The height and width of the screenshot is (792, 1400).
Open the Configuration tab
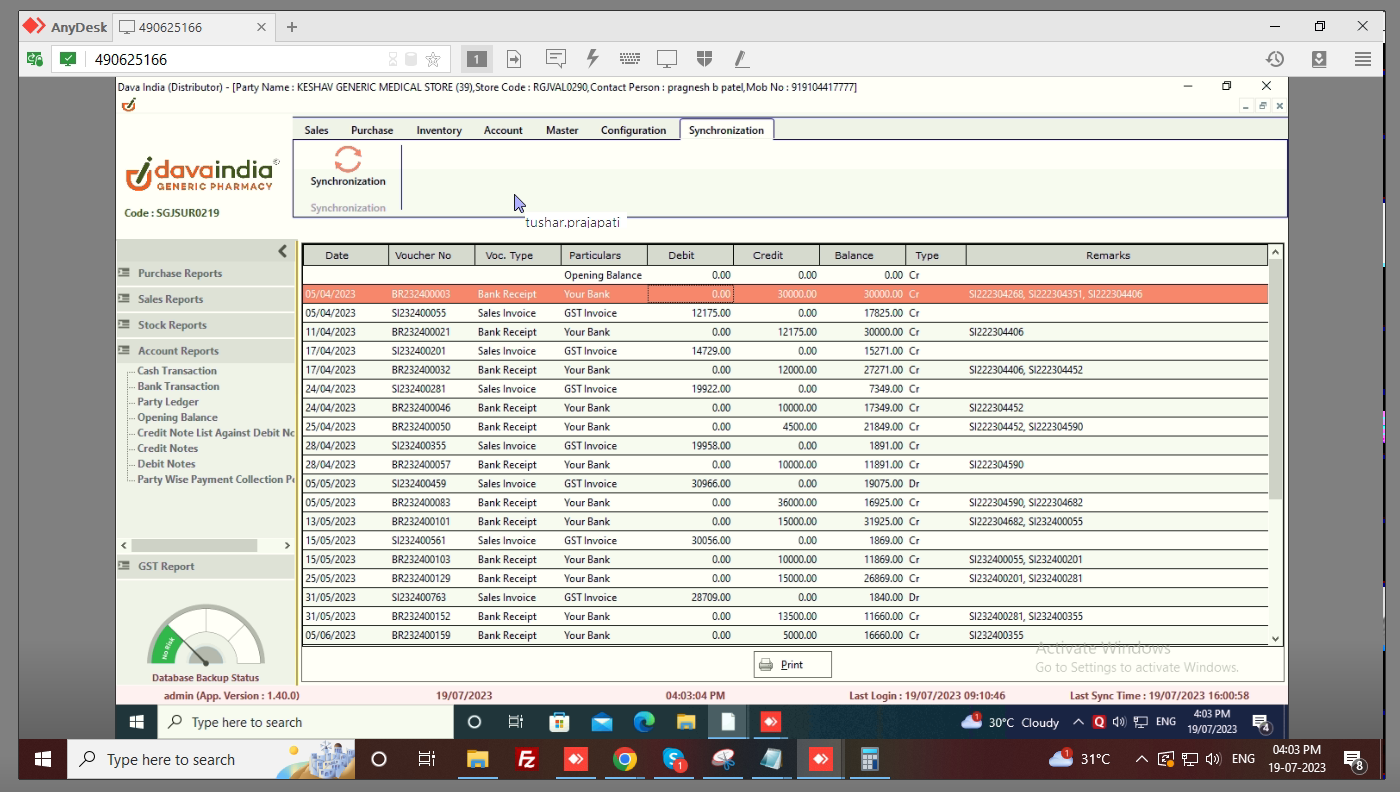coord(633,130)
